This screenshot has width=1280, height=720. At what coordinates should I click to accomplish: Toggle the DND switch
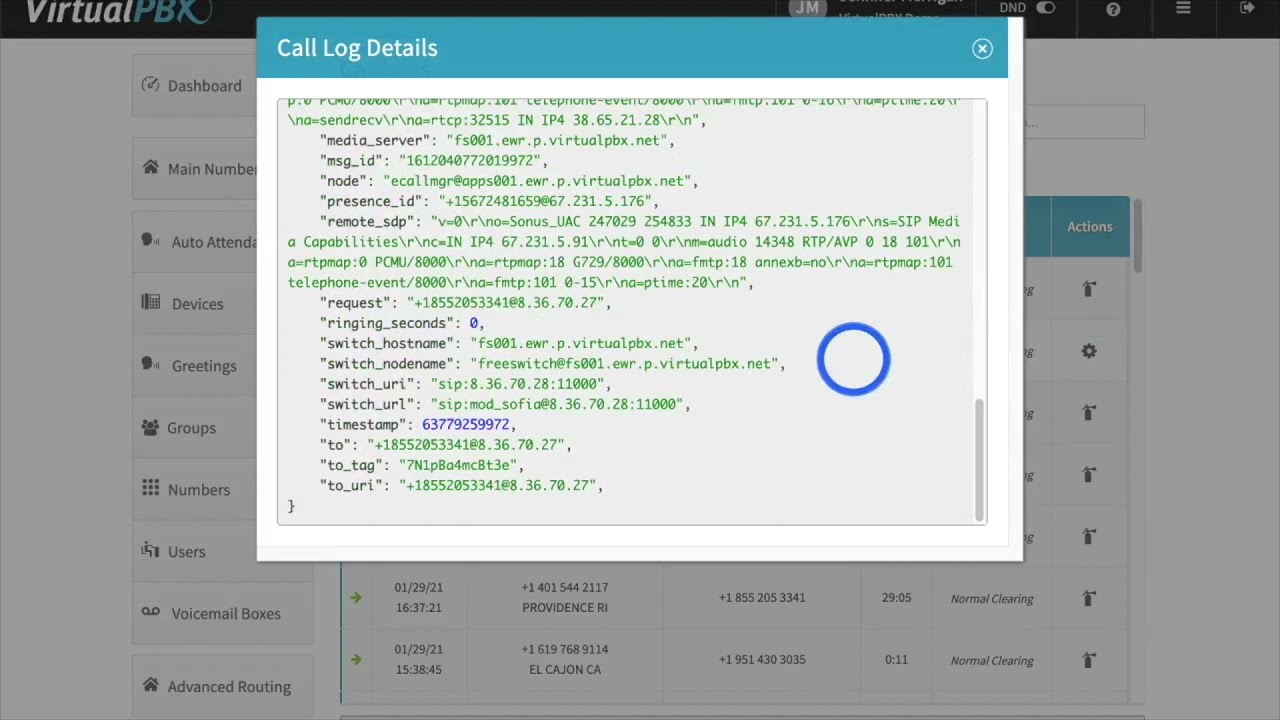[x=1045, y=8]
